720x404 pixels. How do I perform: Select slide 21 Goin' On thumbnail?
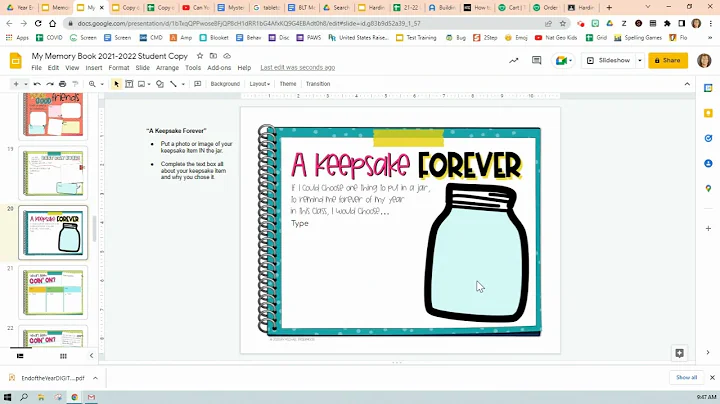53,292
